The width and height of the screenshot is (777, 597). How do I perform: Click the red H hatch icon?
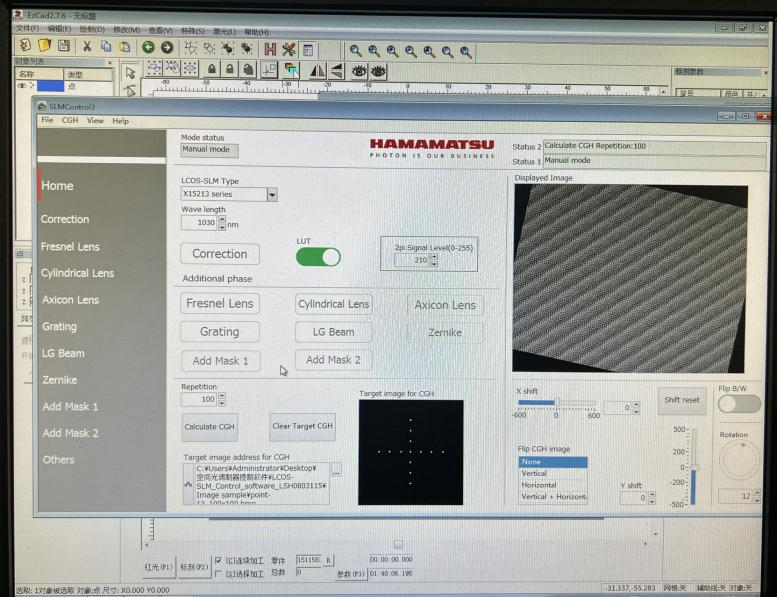[x=270, y=48]
